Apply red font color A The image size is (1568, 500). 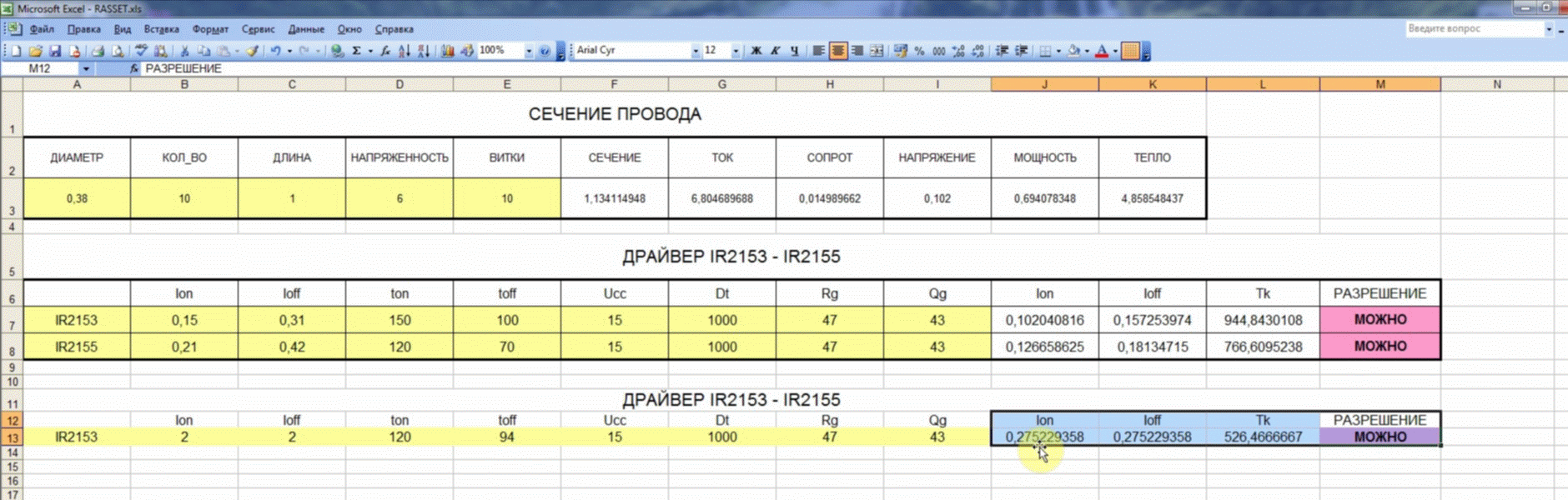pos(1102,51)
